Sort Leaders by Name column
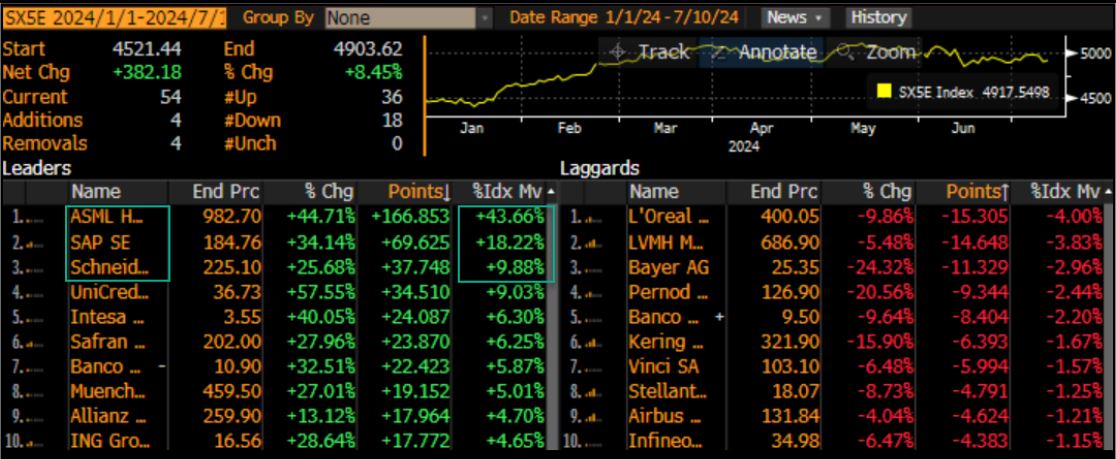1116x459 pixels. pos(96,191)
